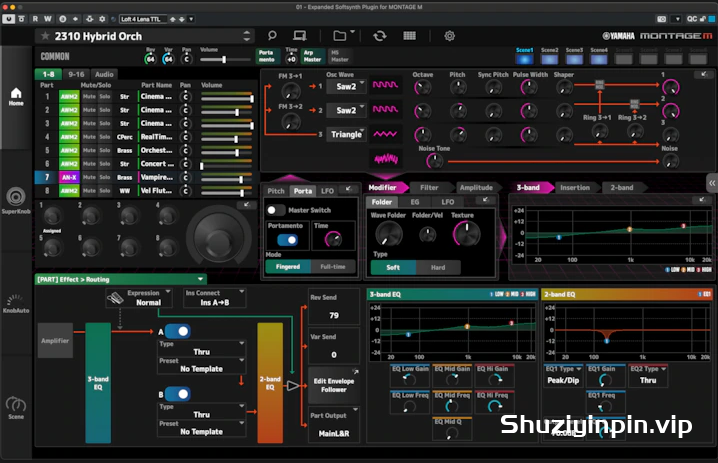This screenshot has height=463, width=718.
Task: Select the Triangle wave shape thumbnail for oscillator 3
Action: 386,134
